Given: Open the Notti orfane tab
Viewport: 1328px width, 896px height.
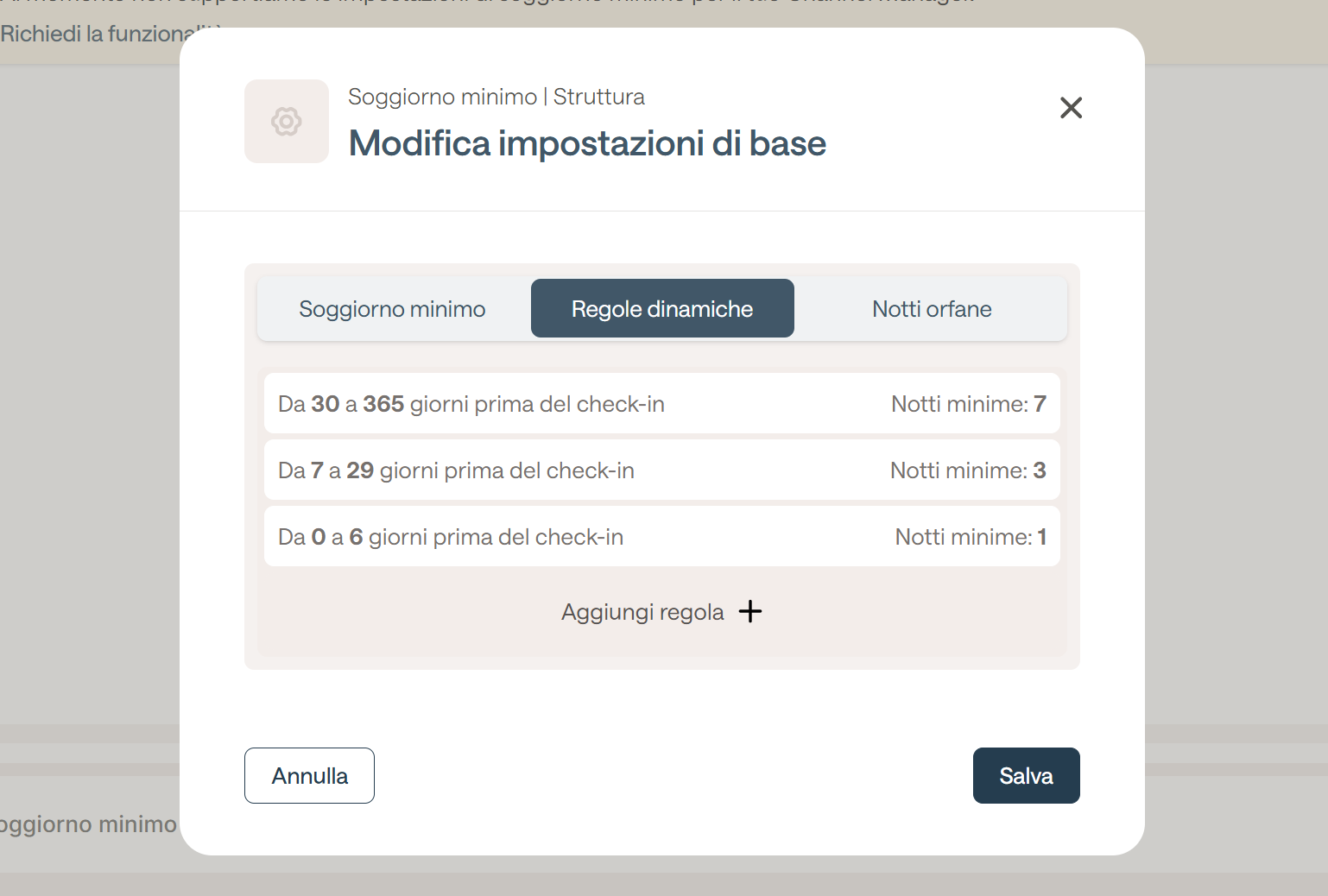Looking at the screenshot, I should click(932, 308).
